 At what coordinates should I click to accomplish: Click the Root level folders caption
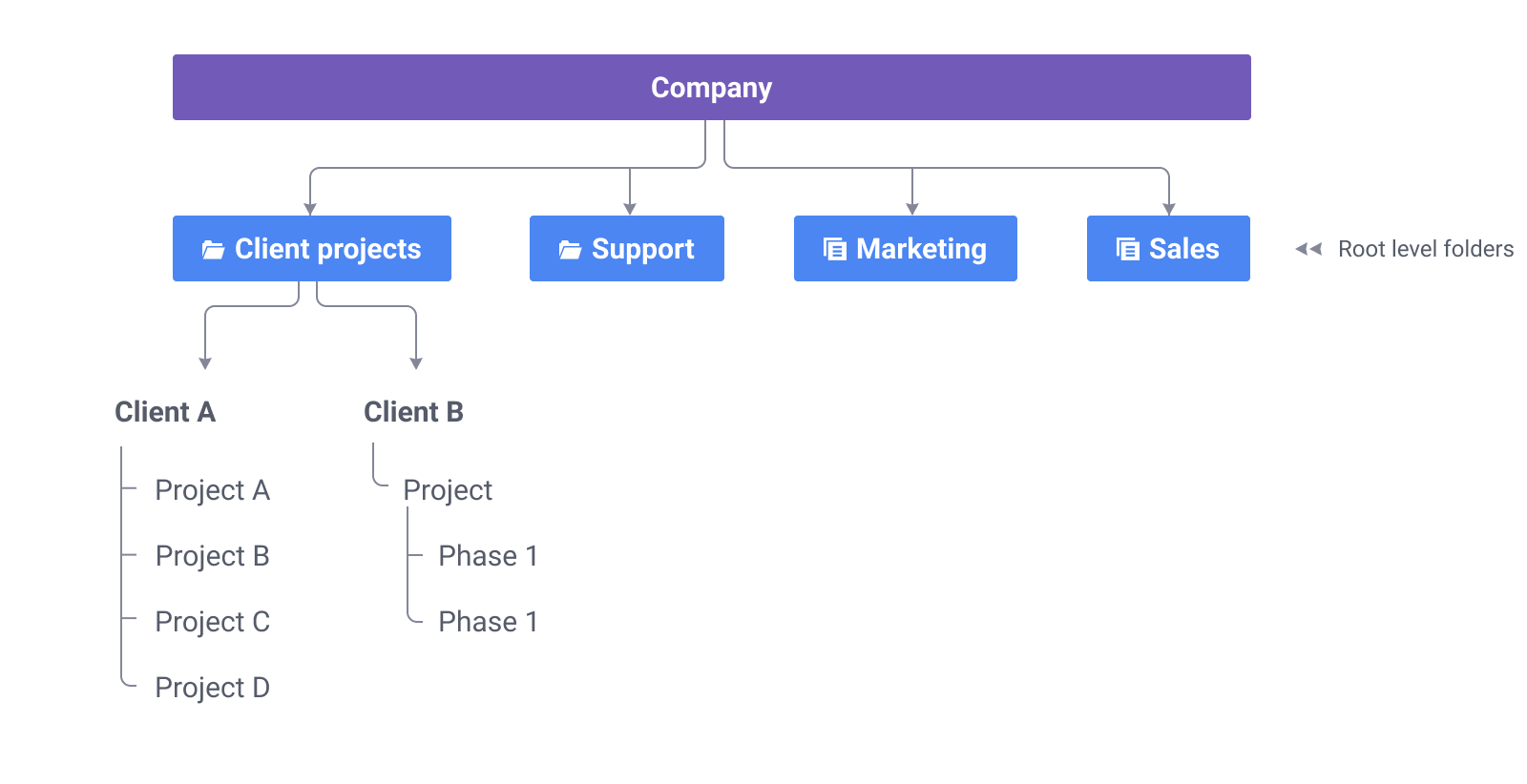[x=1426, y=249]
